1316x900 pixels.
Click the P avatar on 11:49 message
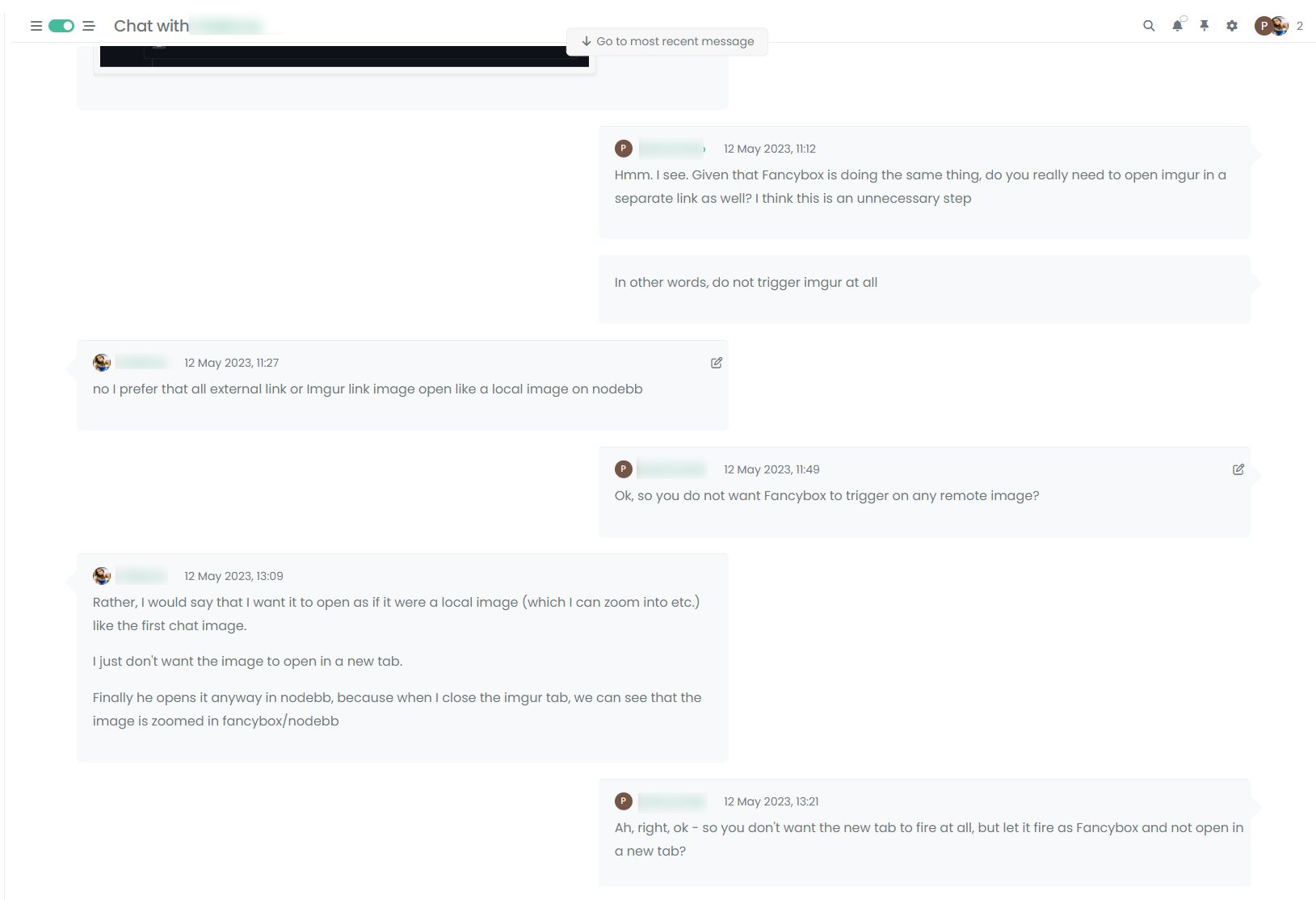click(x=624, y=469)
